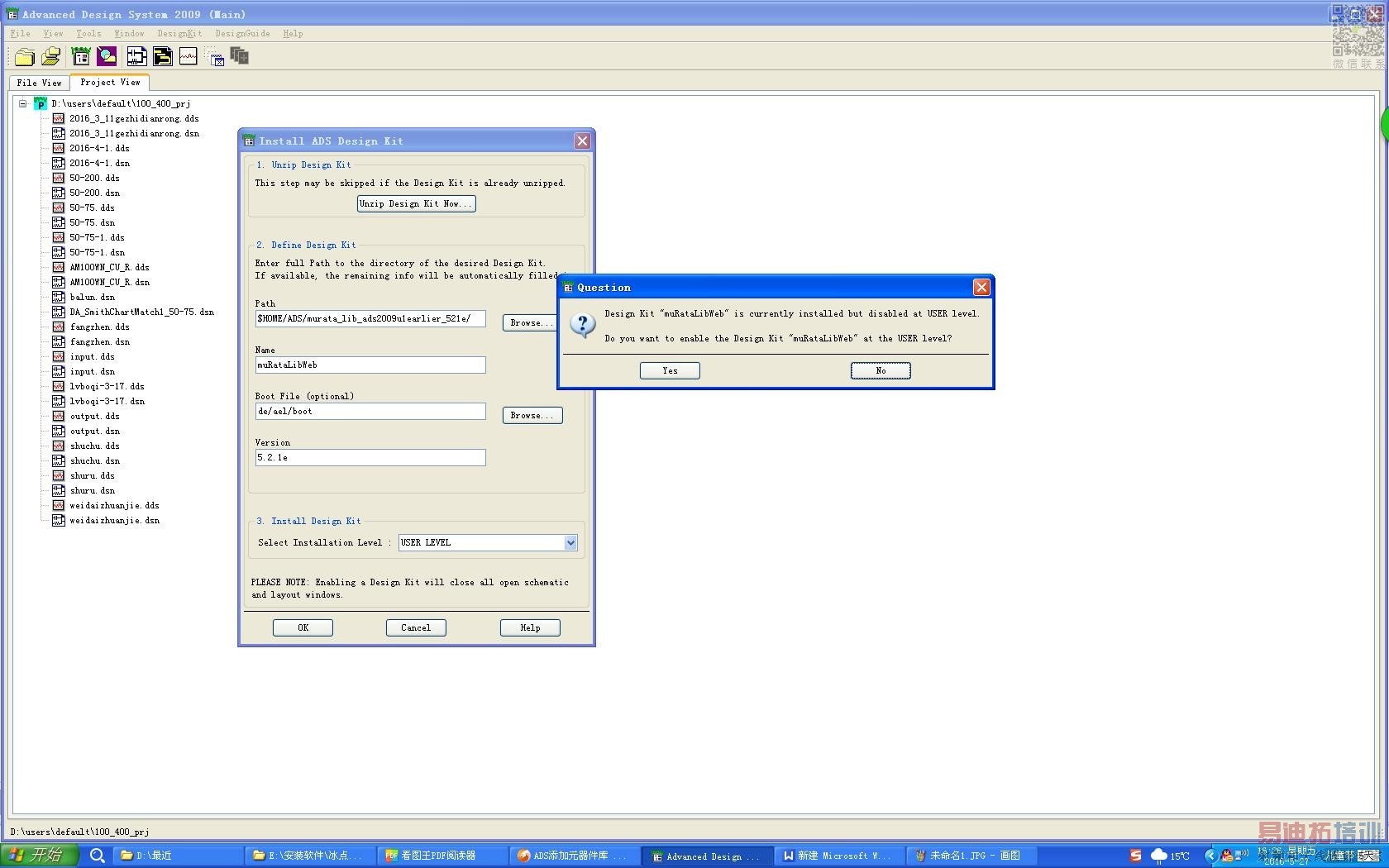Click Browse next to the Path field
Viewport: 1389px width, 868px height.
point(532,322)
